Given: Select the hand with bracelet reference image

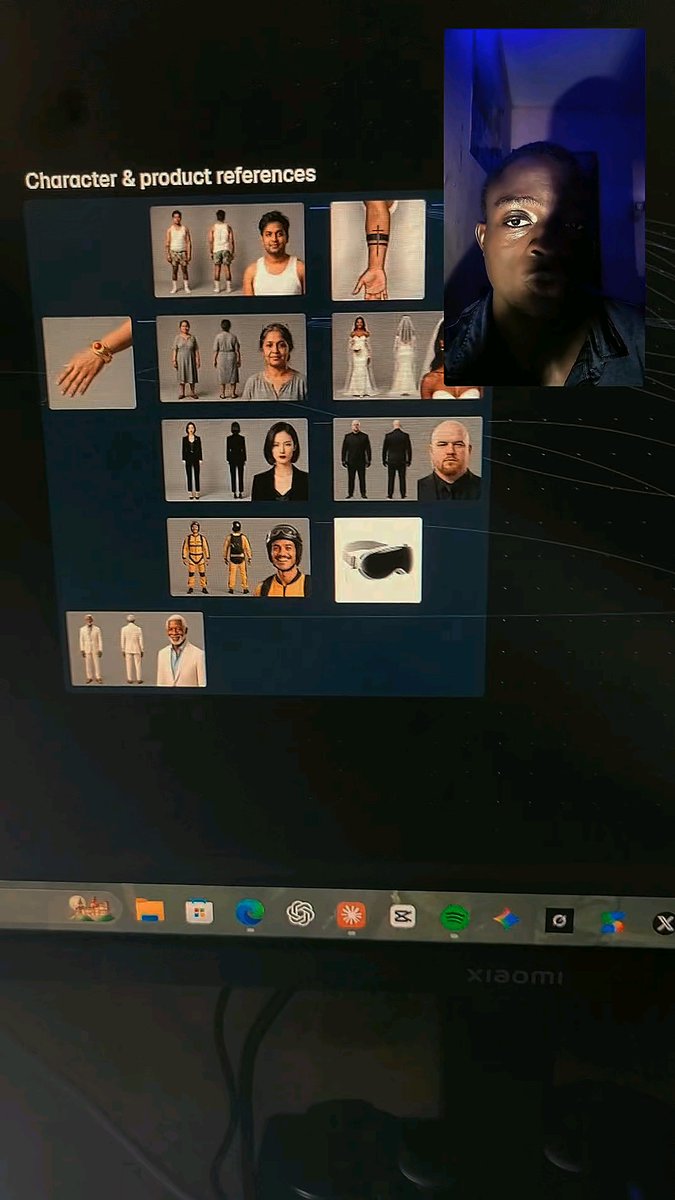Looking at the screenshot, I should [x=90, y=362].
